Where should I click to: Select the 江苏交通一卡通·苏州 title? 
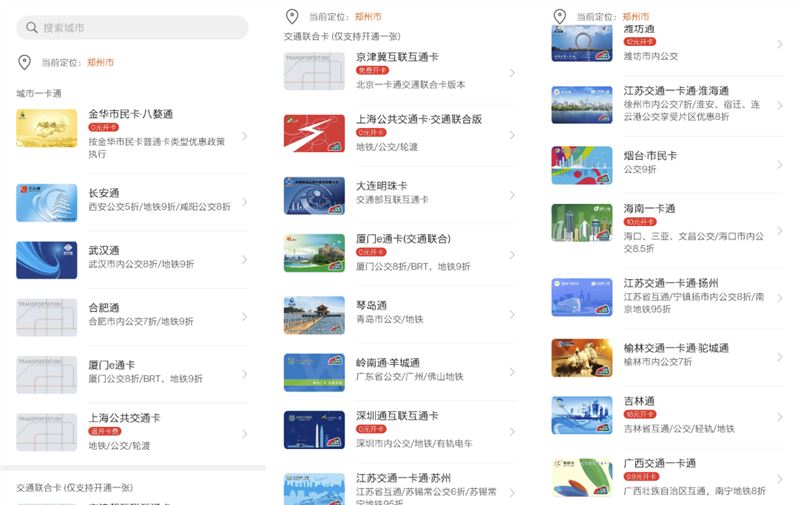coord(404,478)
